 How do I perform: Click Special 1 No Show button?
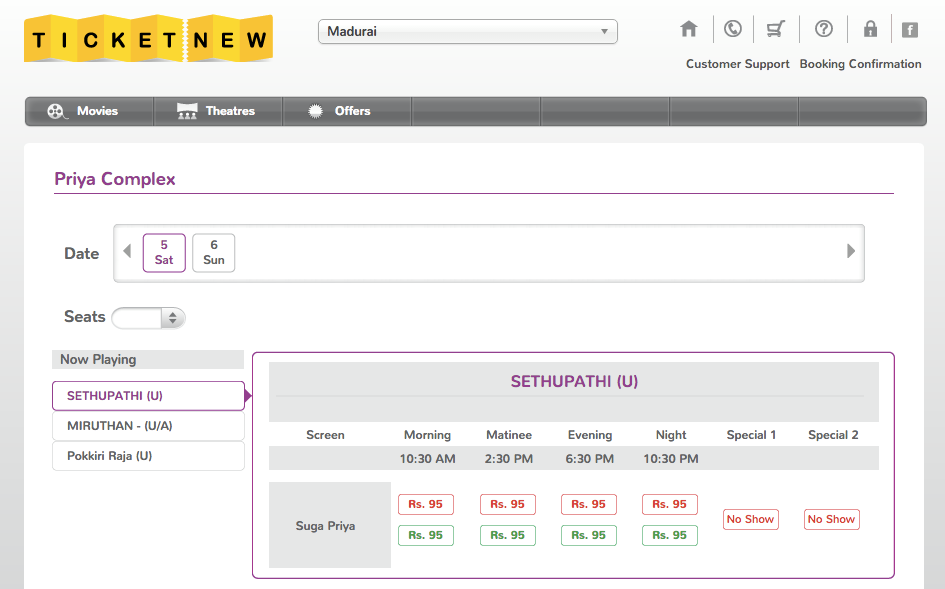750,519
